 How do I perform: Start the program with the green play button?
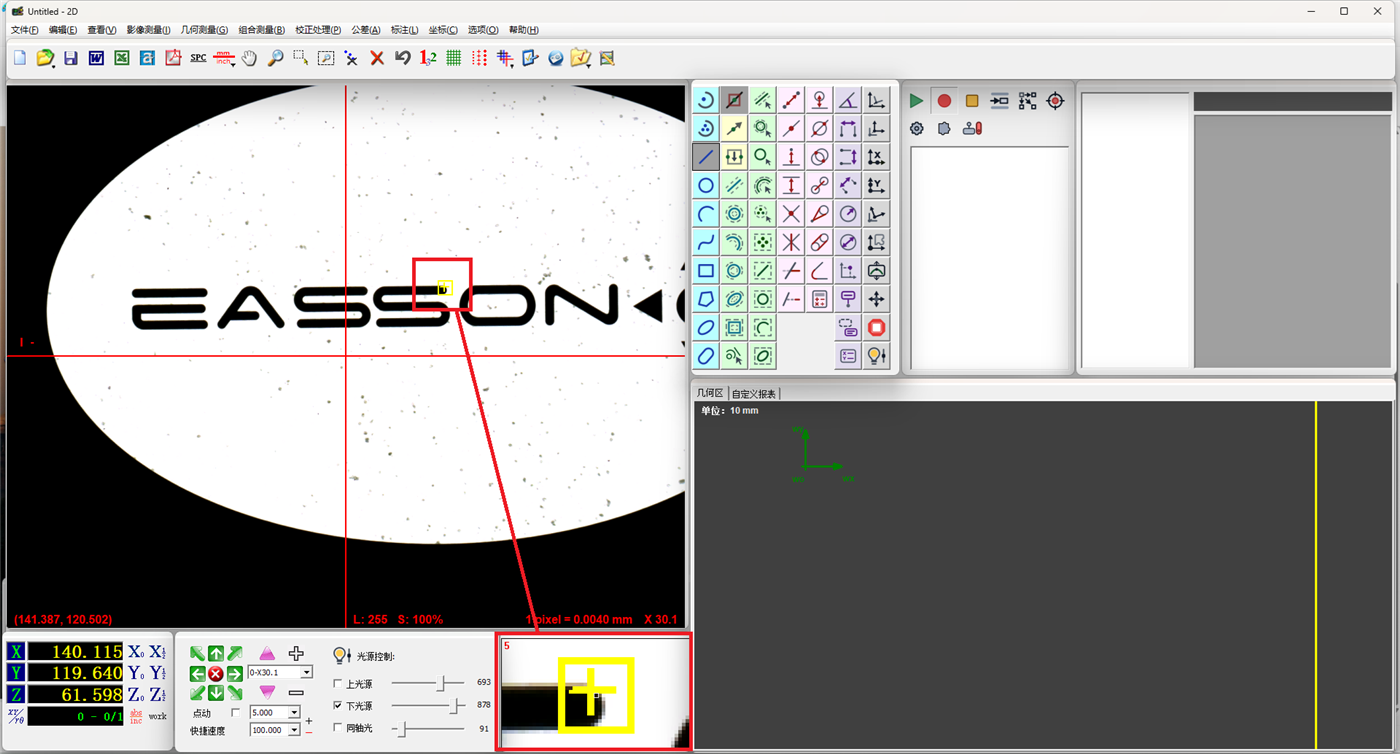(x=916, y=101)
